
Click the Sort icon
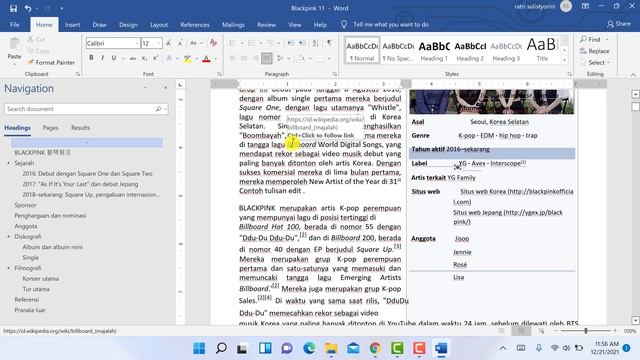click(x=316, y=43)
